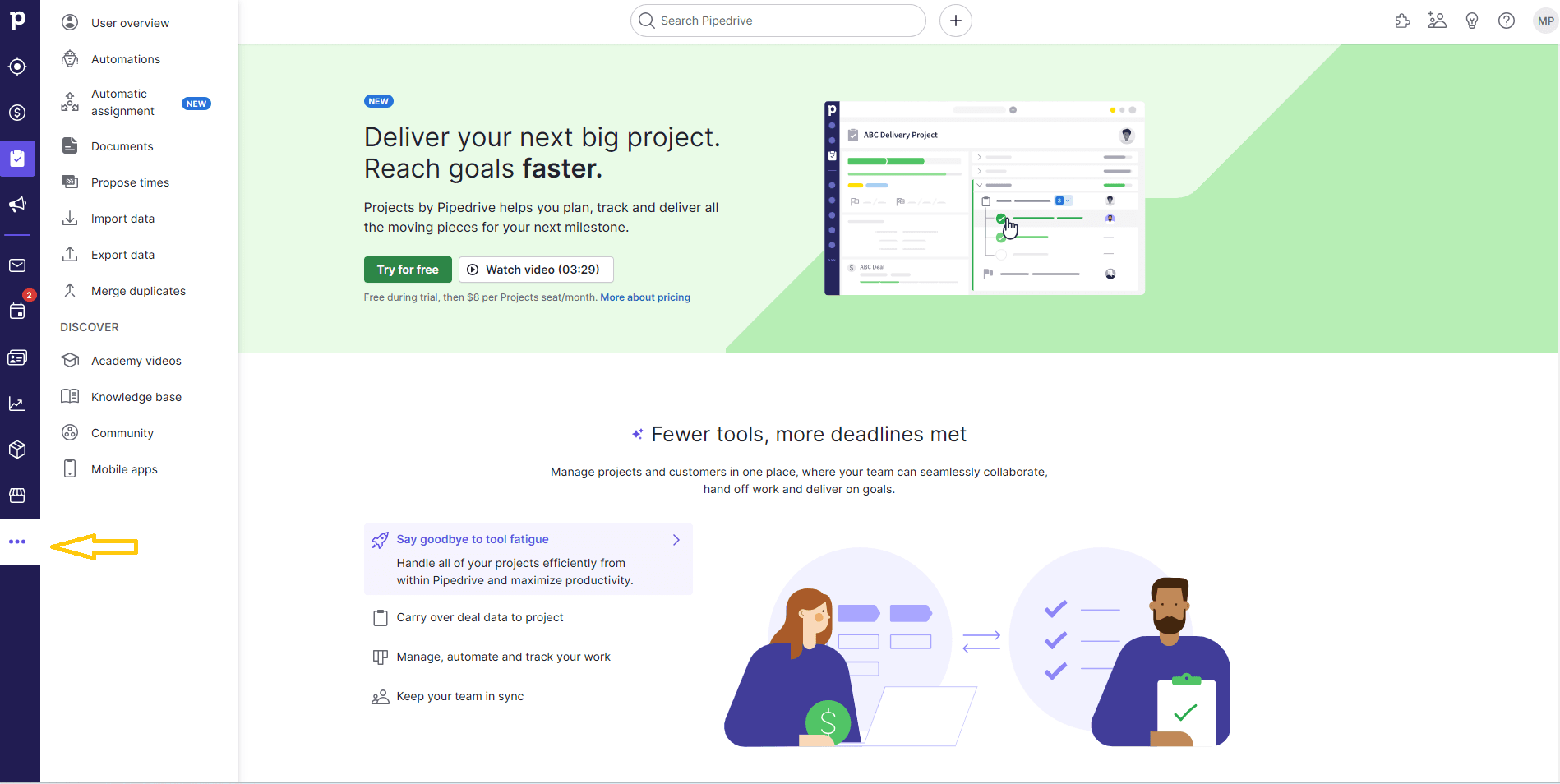This screenshot has height=784, width=1560.
Task: Click the Merge duplicates text label
Action: [x=139, y=291]
